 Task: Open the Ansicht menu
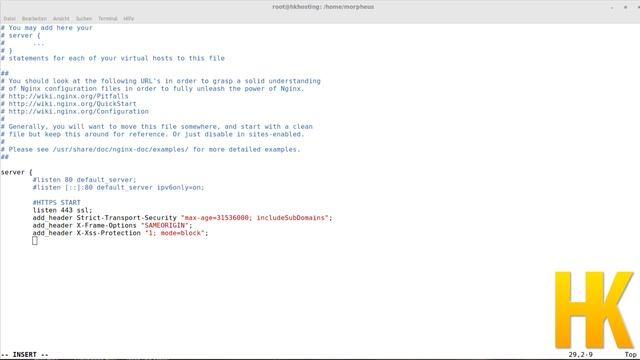(x=61, y=19)
